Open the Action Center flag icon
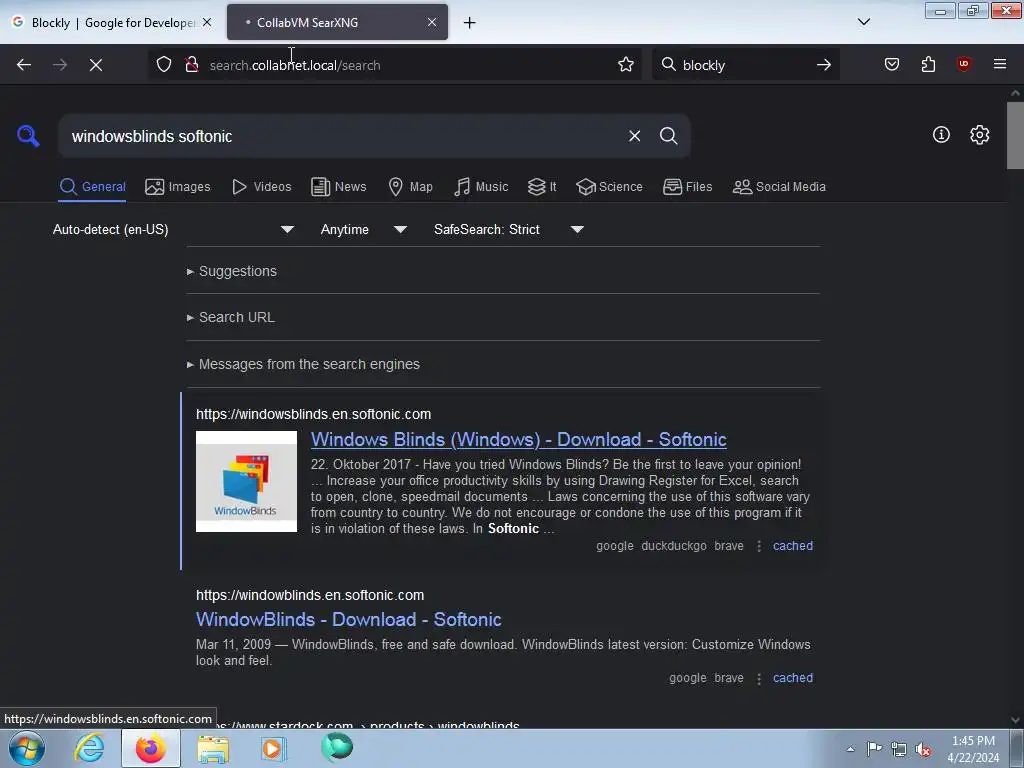 coord(874,749)
